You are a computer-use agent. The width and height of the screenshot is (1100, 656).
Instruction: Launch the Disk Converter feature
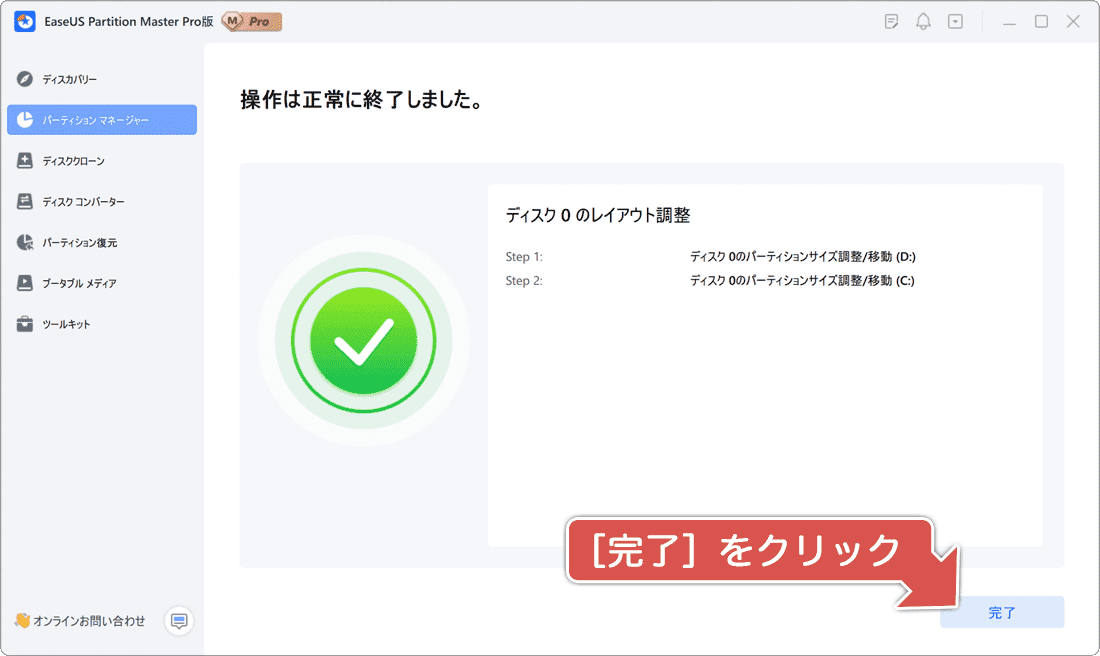(x=24, y=202)
